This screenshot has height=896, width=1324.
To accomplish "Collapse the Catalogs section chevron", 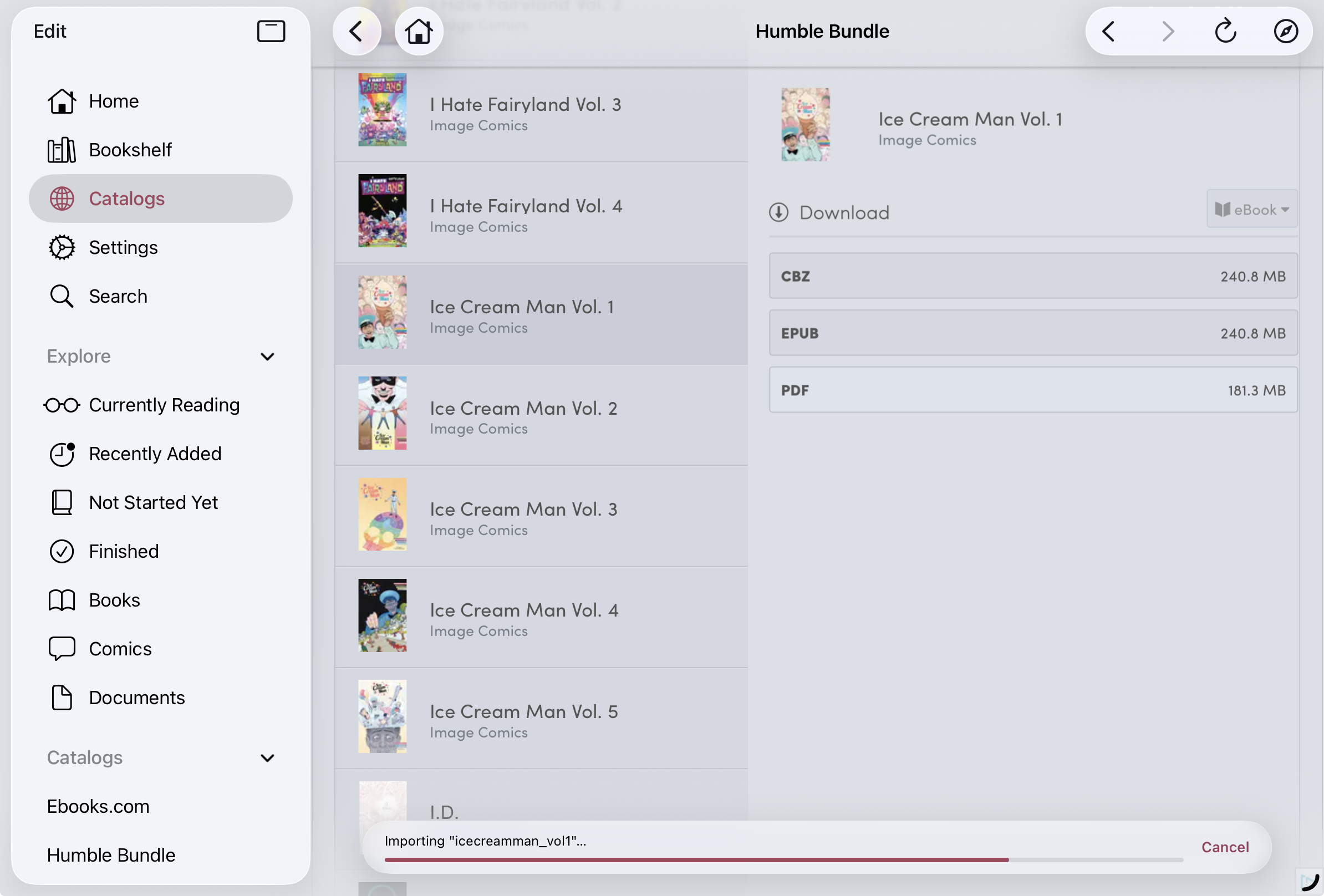I will pyautogui.click(x=267, y=758).
